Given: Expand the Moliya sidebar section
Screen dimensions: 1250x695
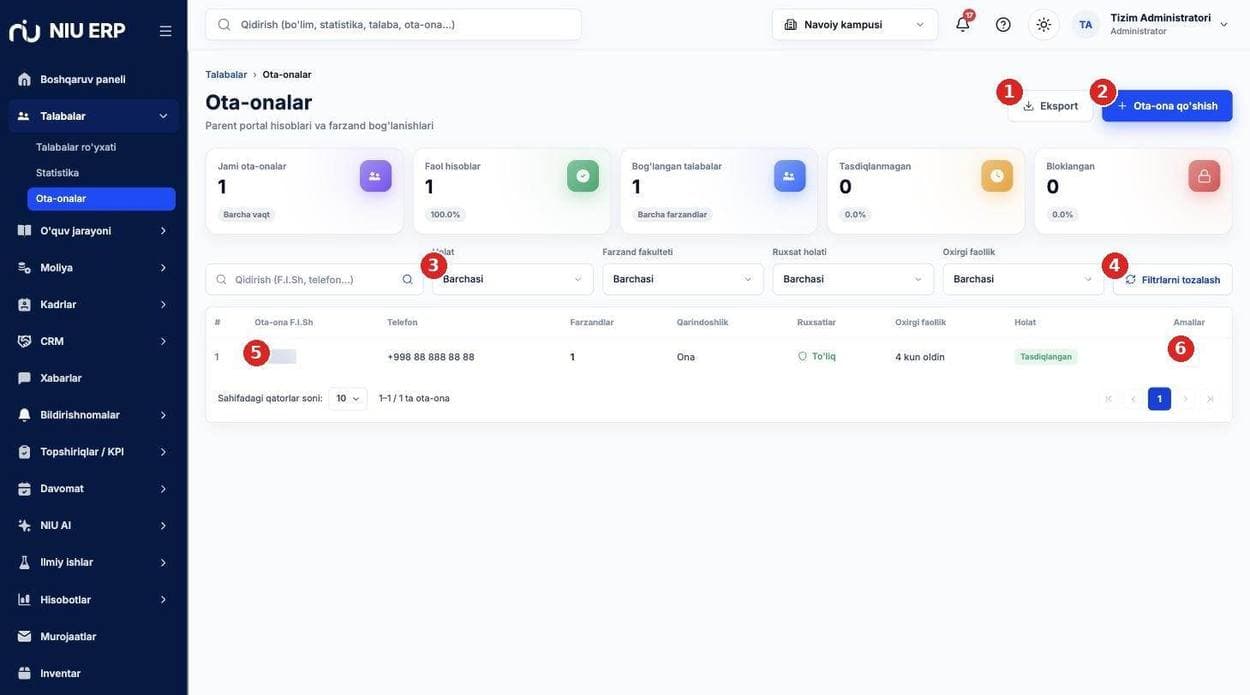Looking at the screenshot, I should [x=94, y=268].
